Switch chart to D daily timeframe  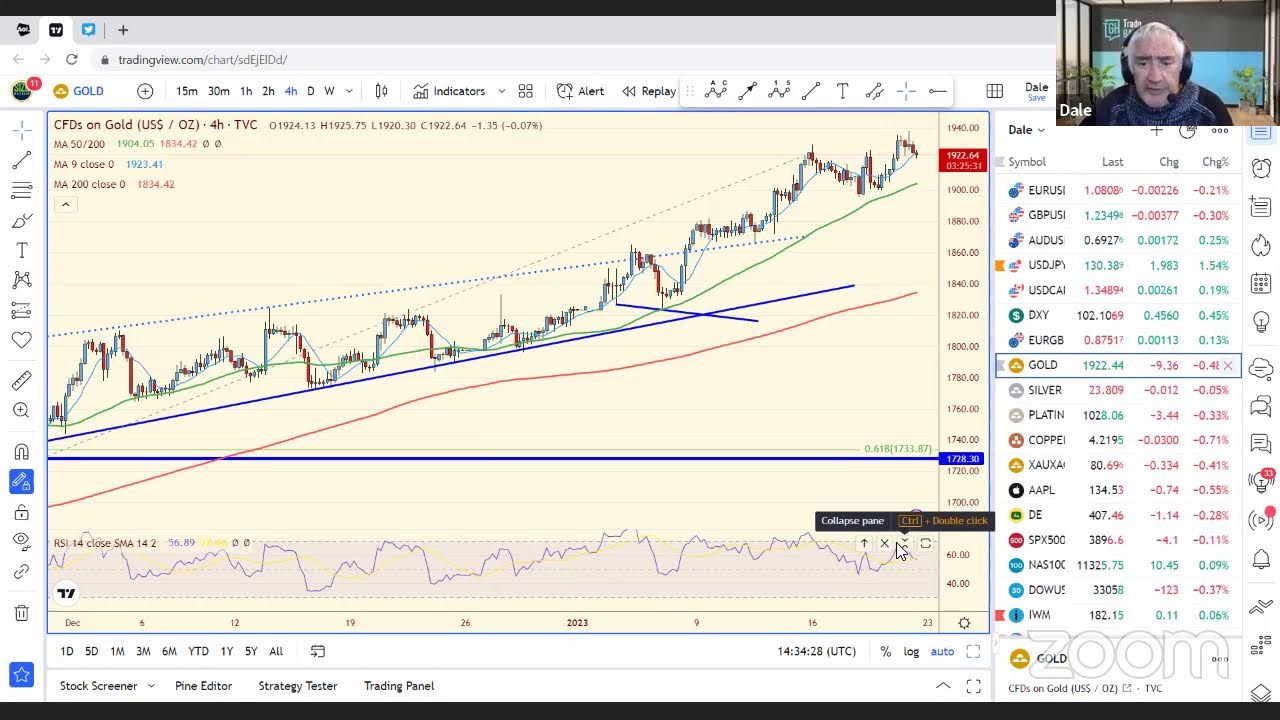click(311, 91)
